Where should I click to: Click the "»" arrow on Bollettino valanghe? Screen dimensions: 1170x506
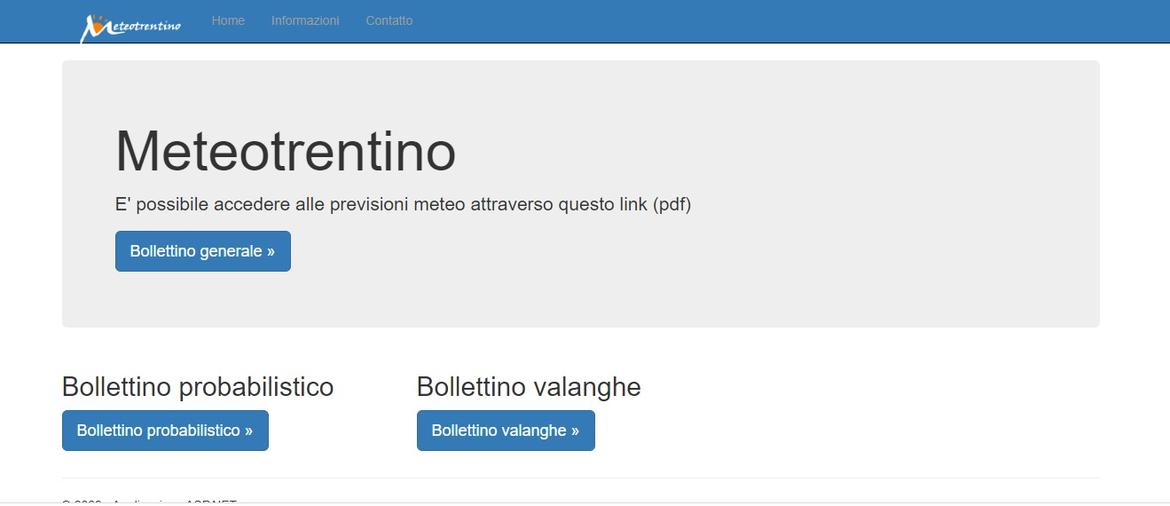pos(575,431)
